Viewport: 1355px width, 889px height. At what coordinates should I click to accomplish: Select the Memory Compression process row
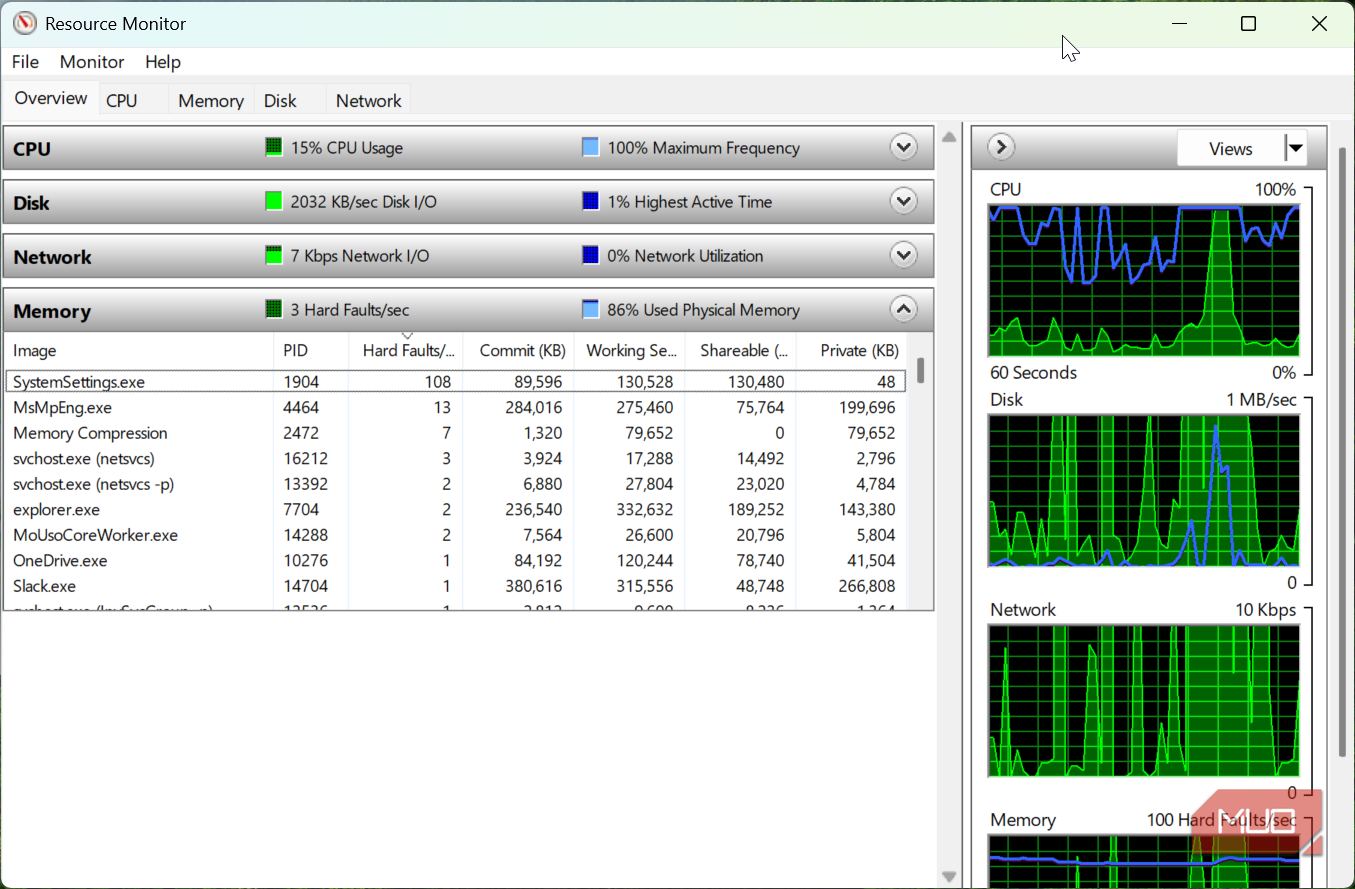coord(455,433)
